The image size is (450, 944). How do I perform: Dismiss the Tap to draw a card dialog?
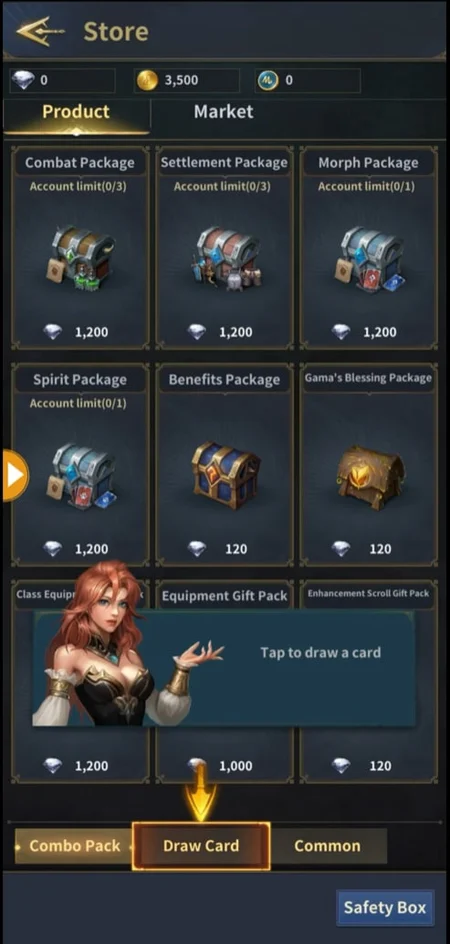[224, 668]
